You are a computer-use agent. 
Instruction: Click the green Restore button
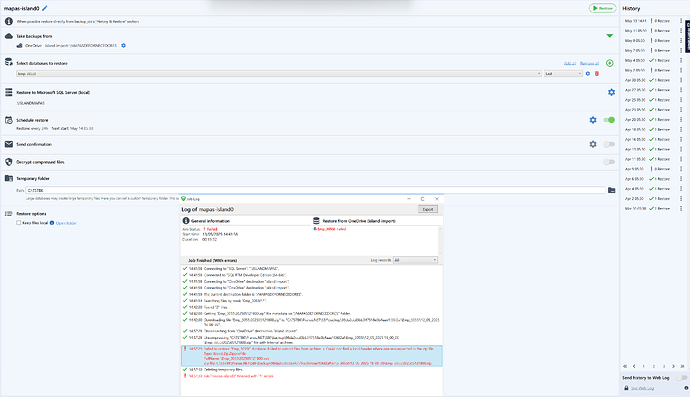[x=602, y=8]
